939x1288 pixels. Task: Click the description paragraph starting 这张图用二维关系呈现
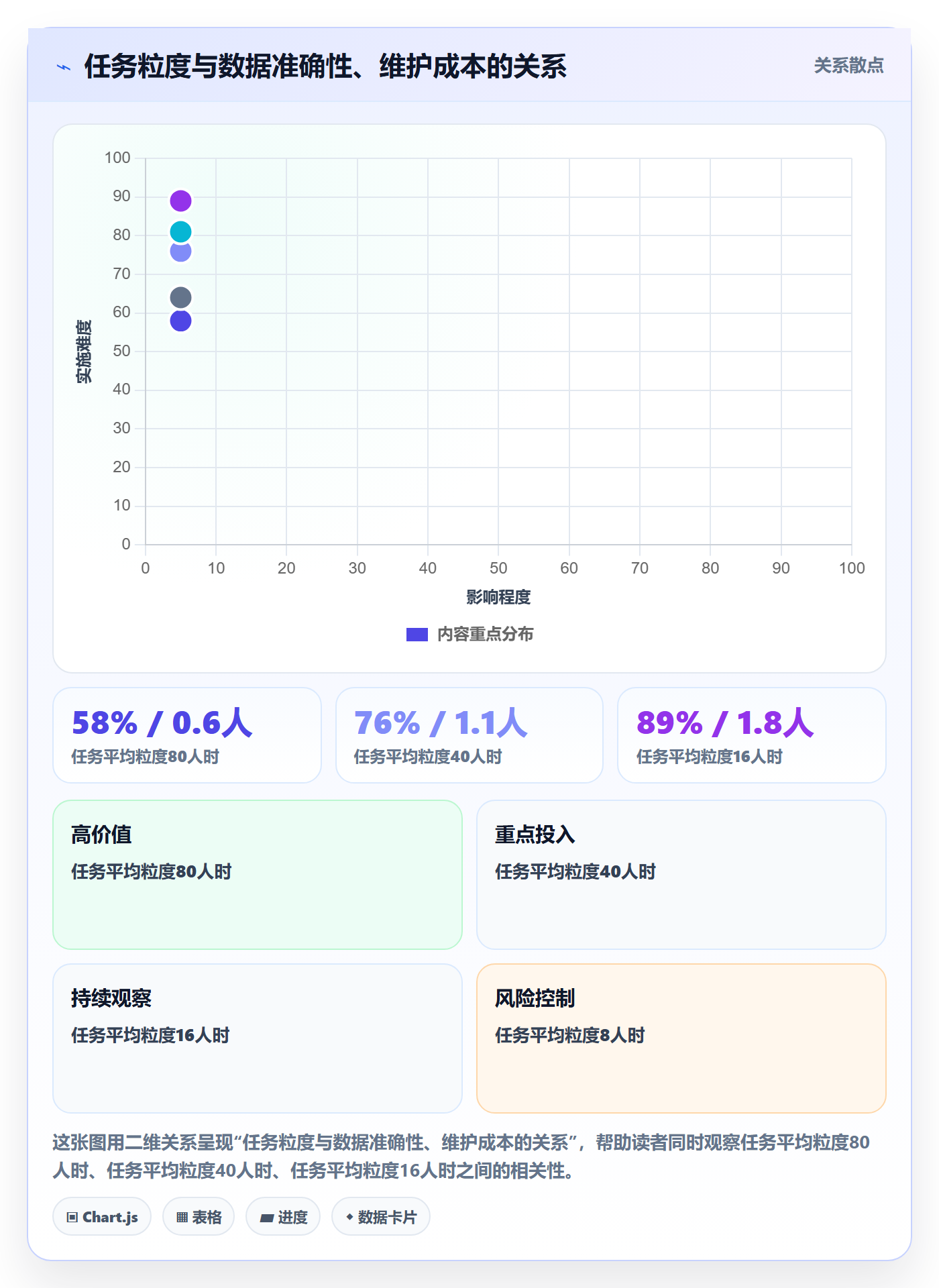point(461,1157)
